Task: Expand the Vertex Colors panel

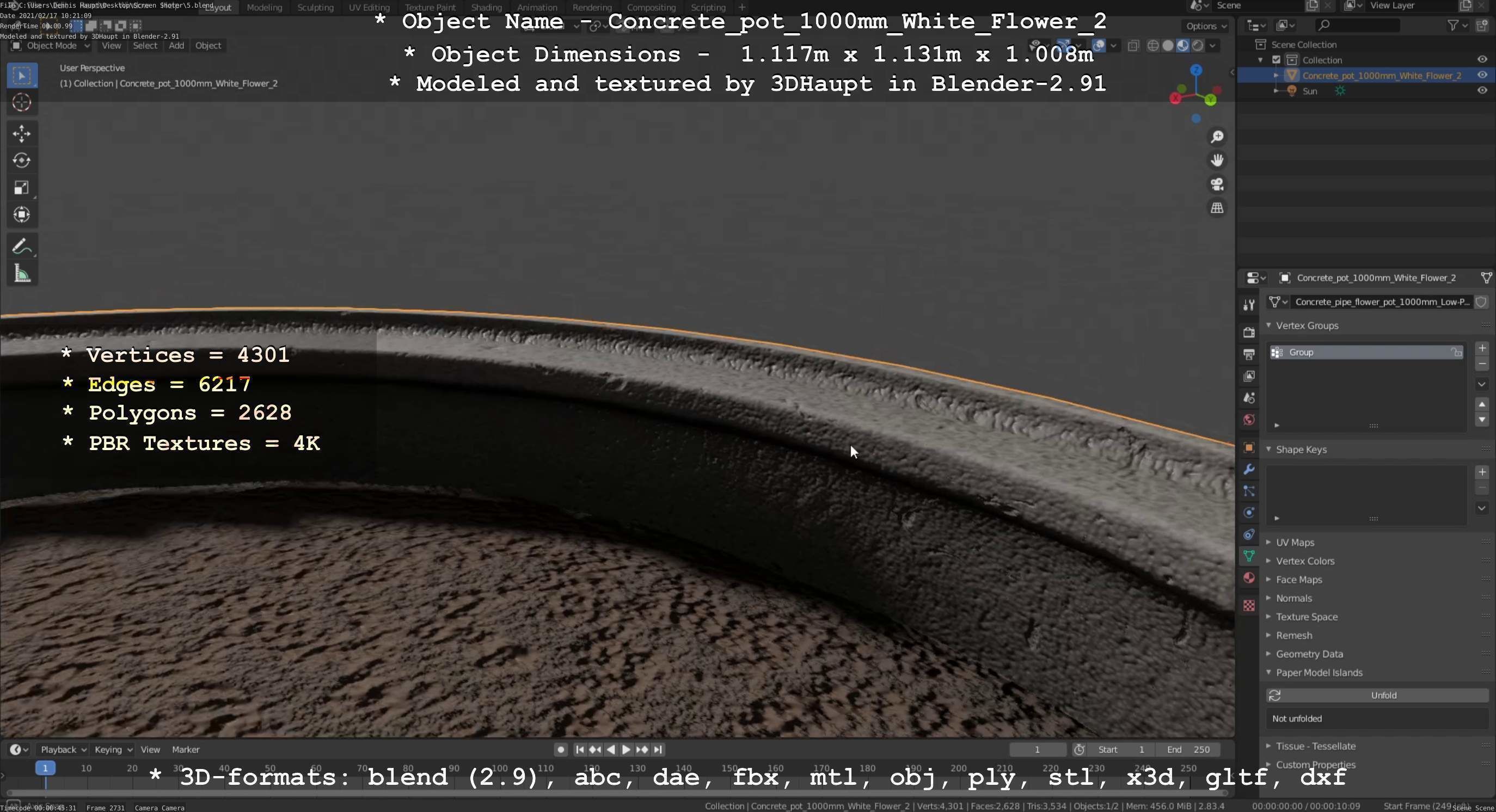Action: 1305,561
